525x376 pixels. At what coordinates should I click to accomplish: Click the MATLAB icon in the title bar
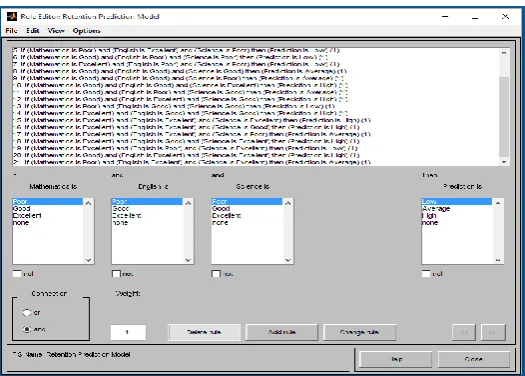coord(12,16)
